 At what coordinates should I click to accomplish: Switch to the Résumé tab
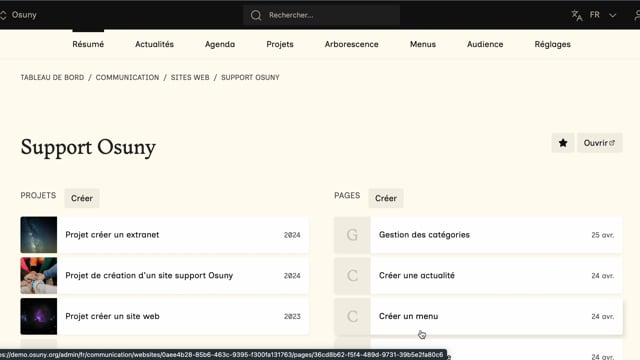88,44
